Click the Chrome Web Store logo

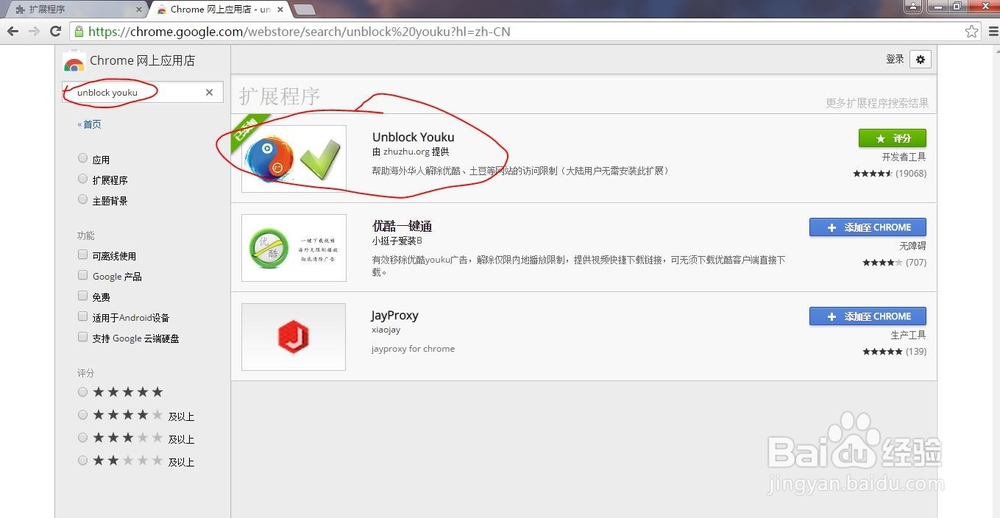click(x=74, y=61)
